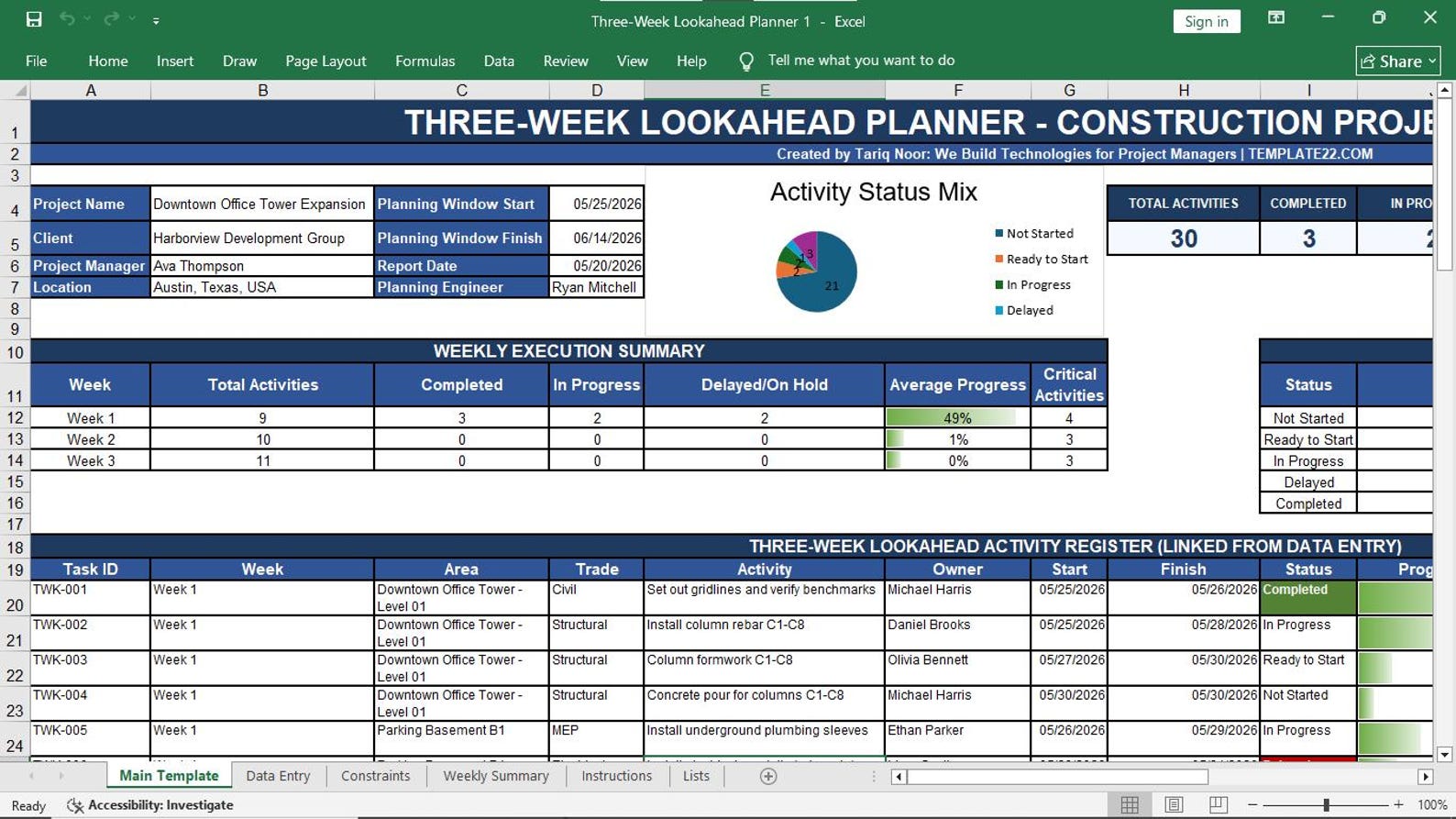This screenshot has width=1456, height=819.
Task: Select the Harborview Development Group cell
Action: [x=262, y=238]
